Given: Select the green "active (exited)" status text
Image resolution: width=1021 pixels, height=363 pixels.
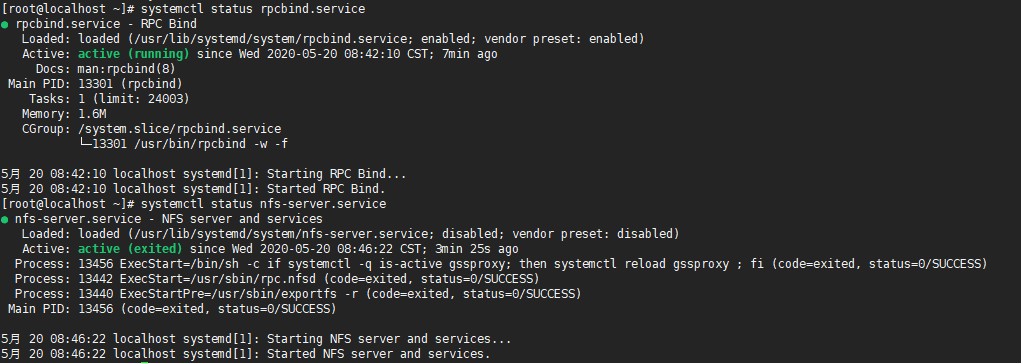Looking at the screenshot, I should coord(130,249).
